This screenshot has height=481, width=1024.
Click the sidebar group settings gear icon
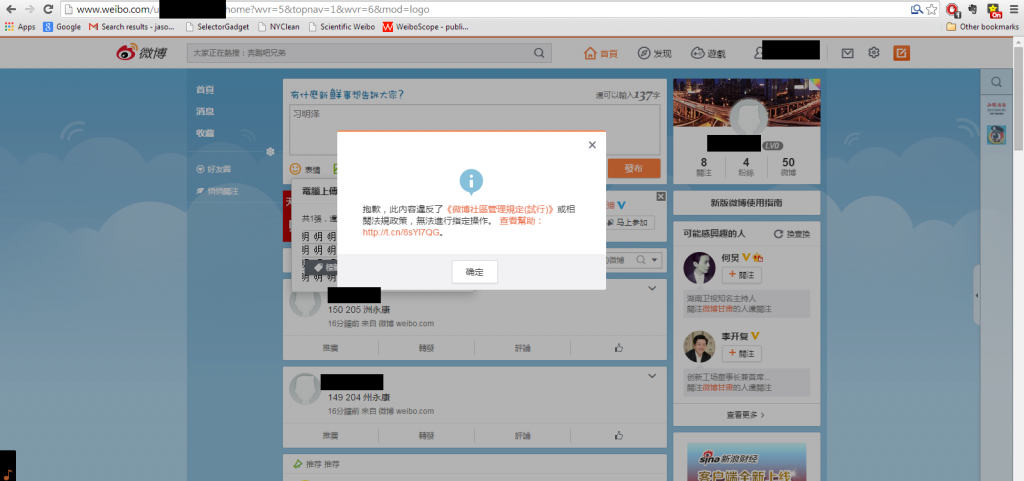269,152
